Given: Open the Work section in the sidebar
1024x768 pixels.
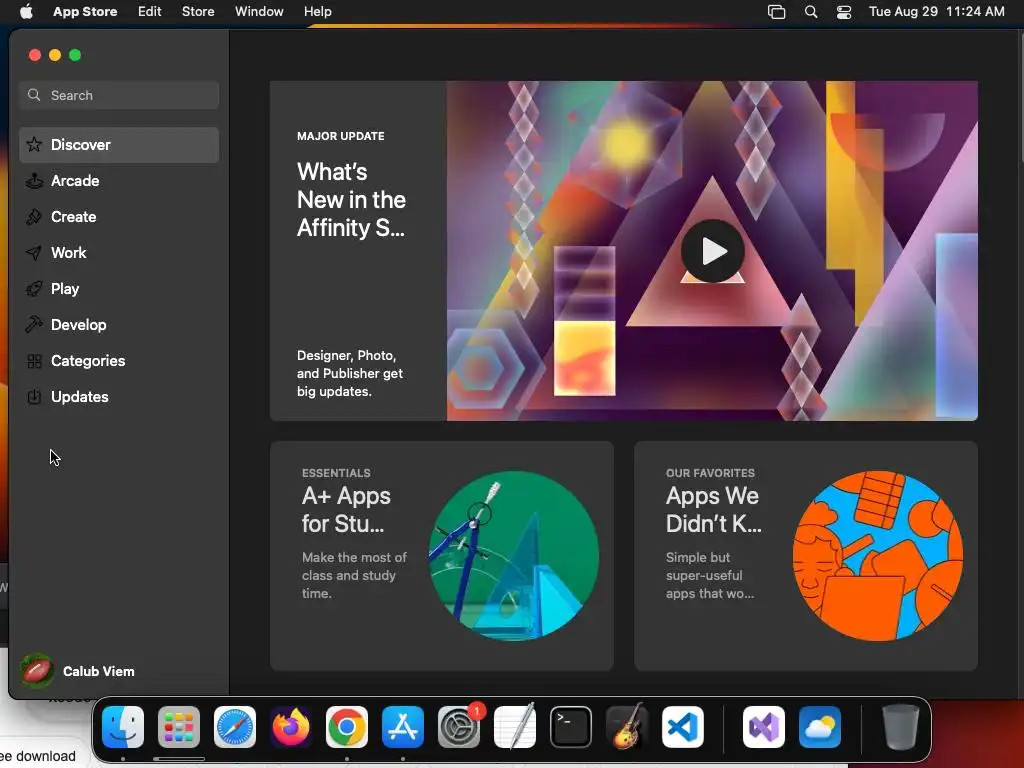Looking at the screenshot, I should [x=119, y=253].
